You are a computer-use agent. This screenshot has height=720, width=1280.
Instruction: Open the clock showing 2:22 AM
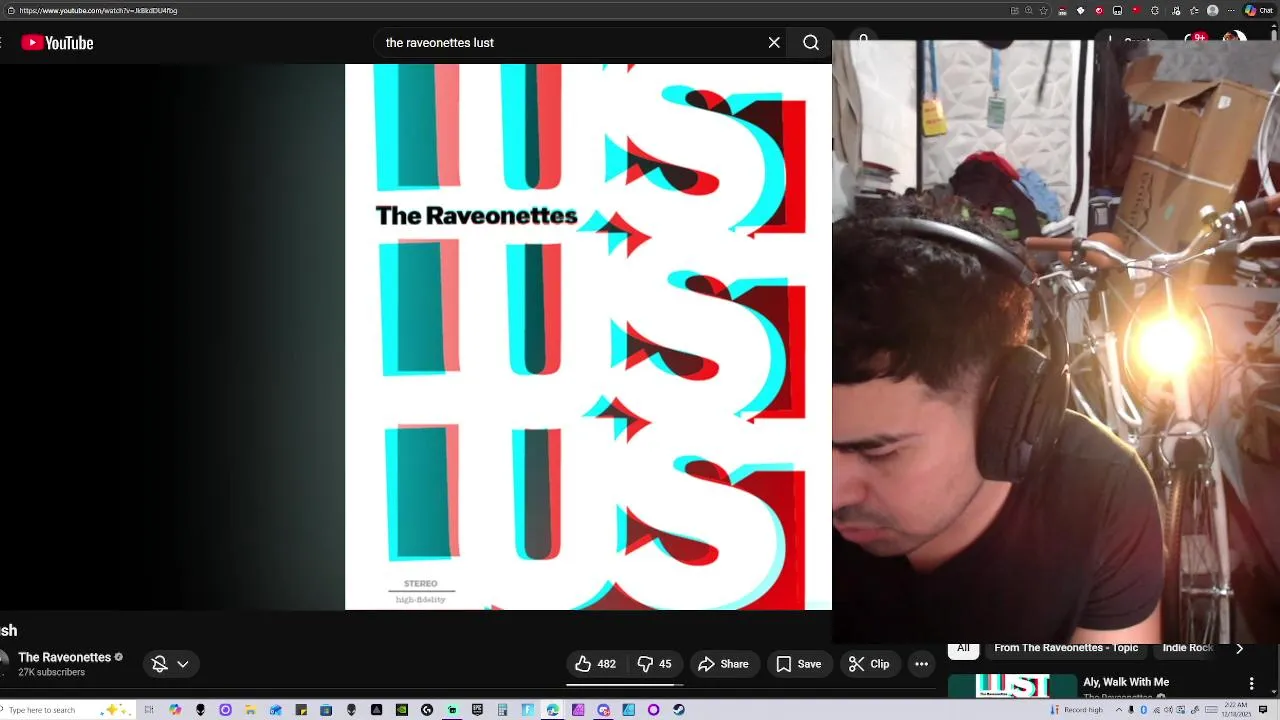(x=1236, y=710)
